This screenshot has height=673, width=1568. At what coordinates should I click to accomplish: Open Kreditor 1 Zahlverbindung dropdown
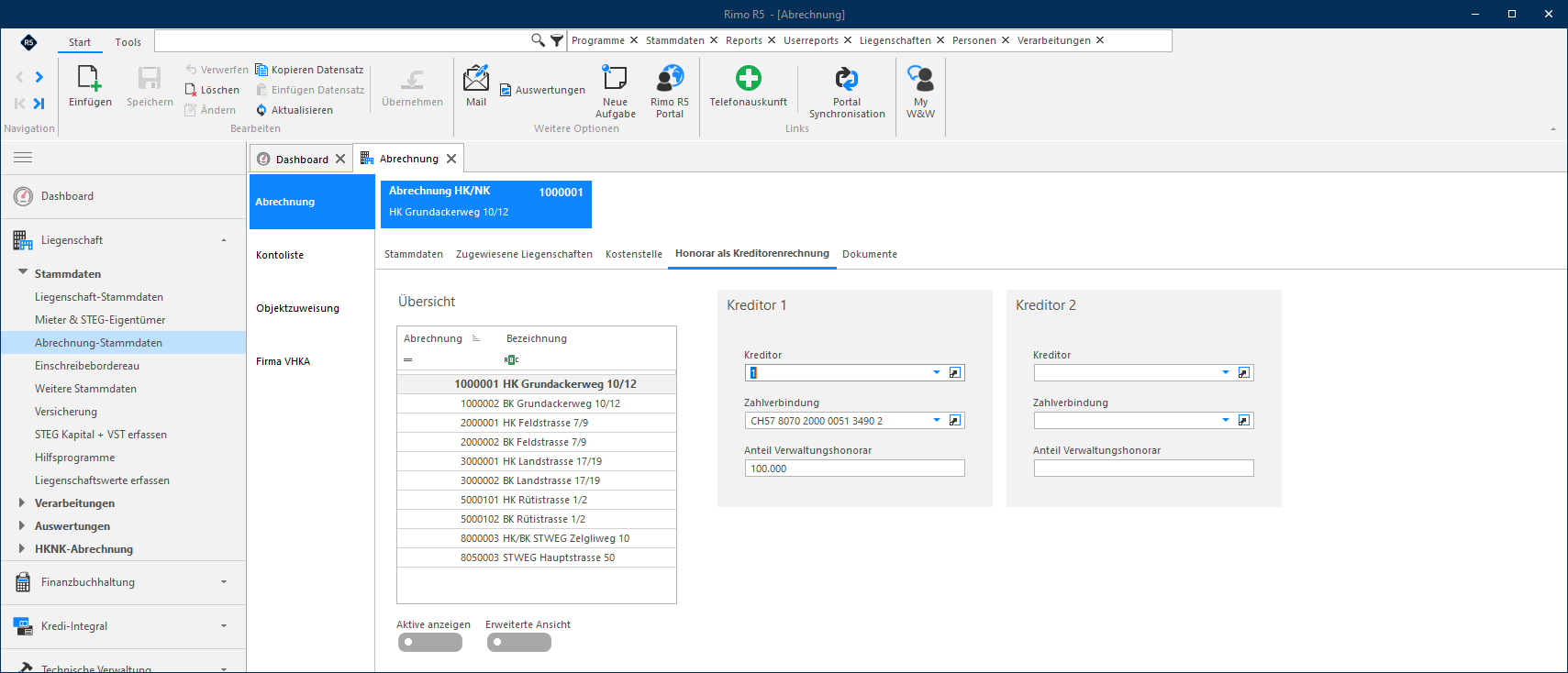[x=937, y=420]
